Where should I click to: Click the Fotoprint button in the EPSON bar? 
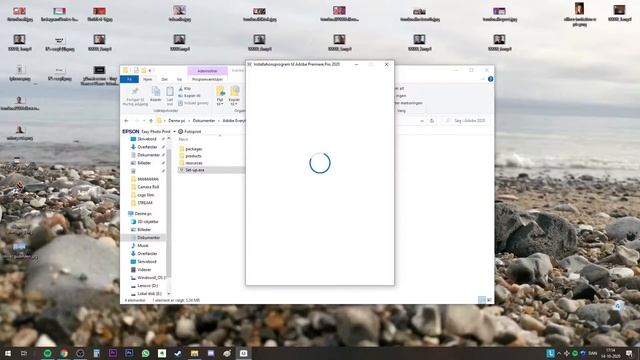[190, 132]
